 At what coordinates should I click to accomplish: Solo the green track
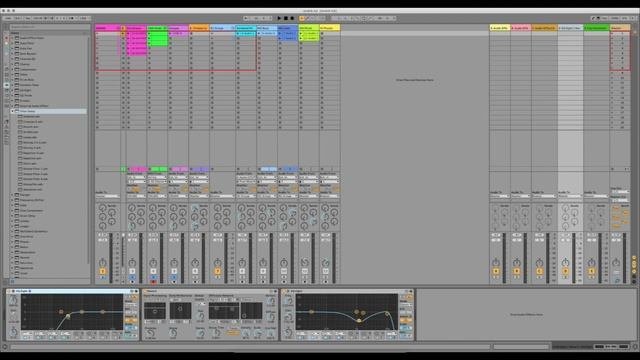[153, 277]
